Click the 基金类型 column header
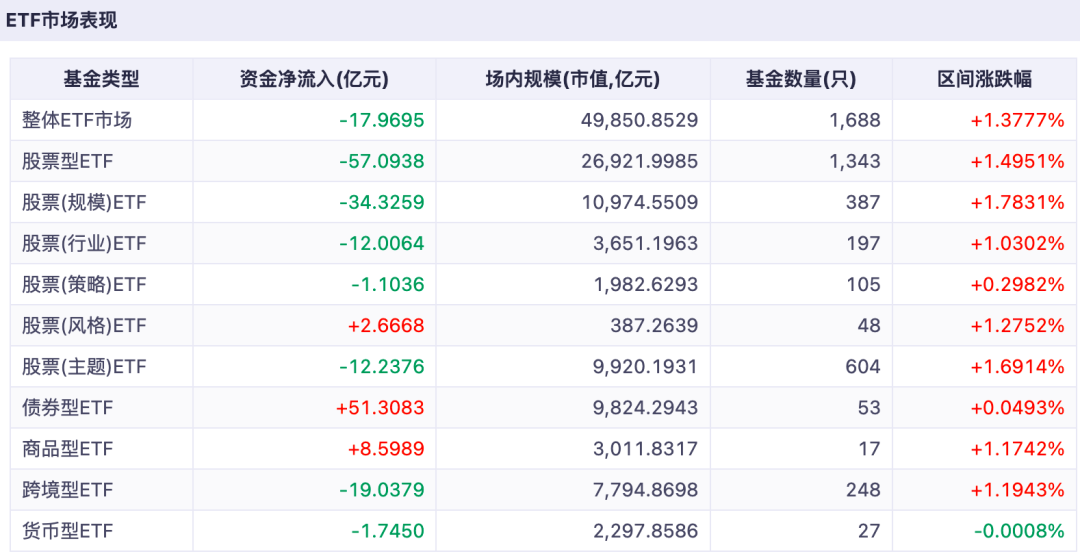This screenshot has height=556, width=1080. click(101, 79)
